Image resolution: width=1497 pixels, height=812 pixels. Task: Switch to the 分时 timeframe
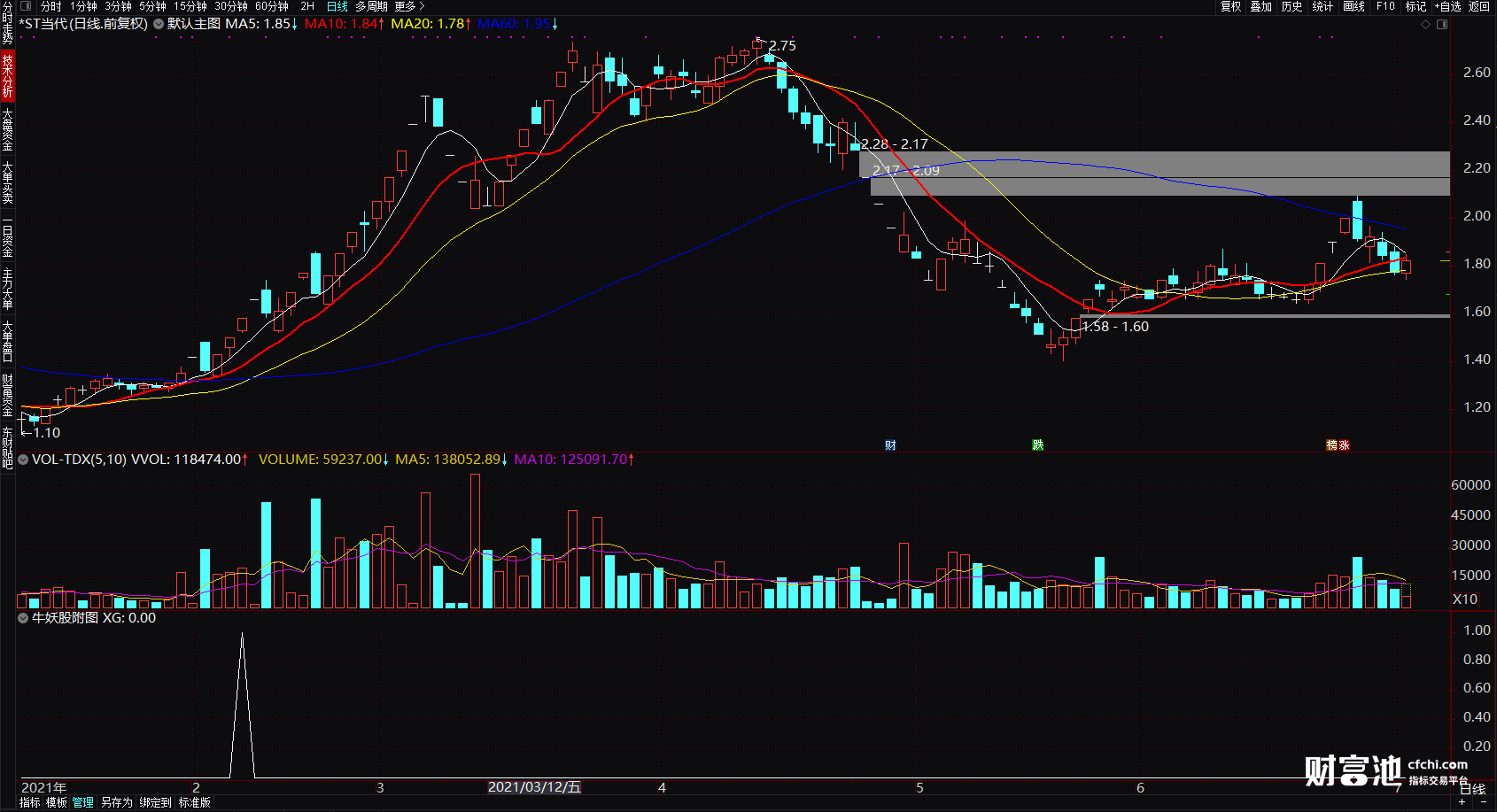click(50, 6)
